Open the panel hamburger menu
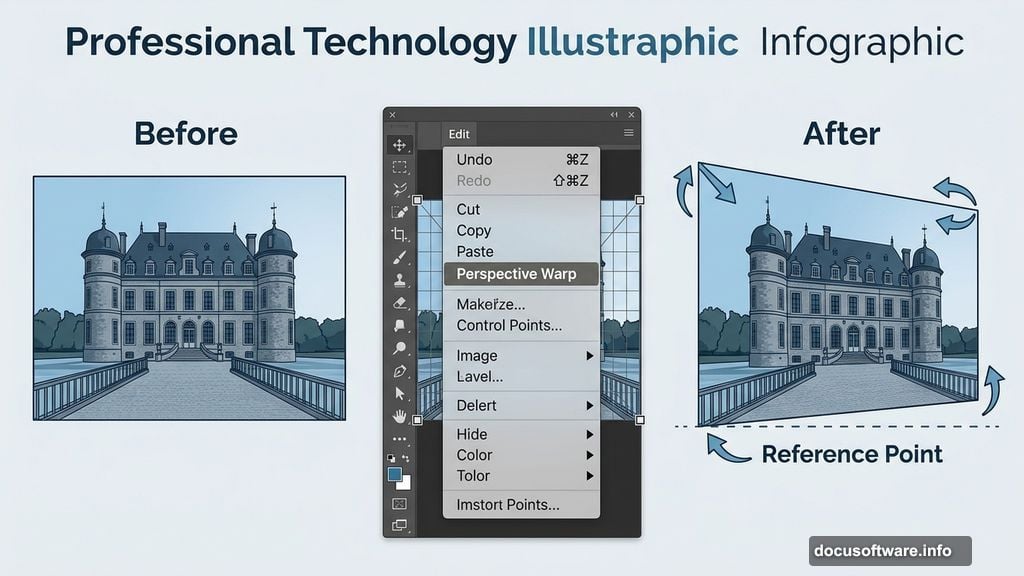 [629, 133]
